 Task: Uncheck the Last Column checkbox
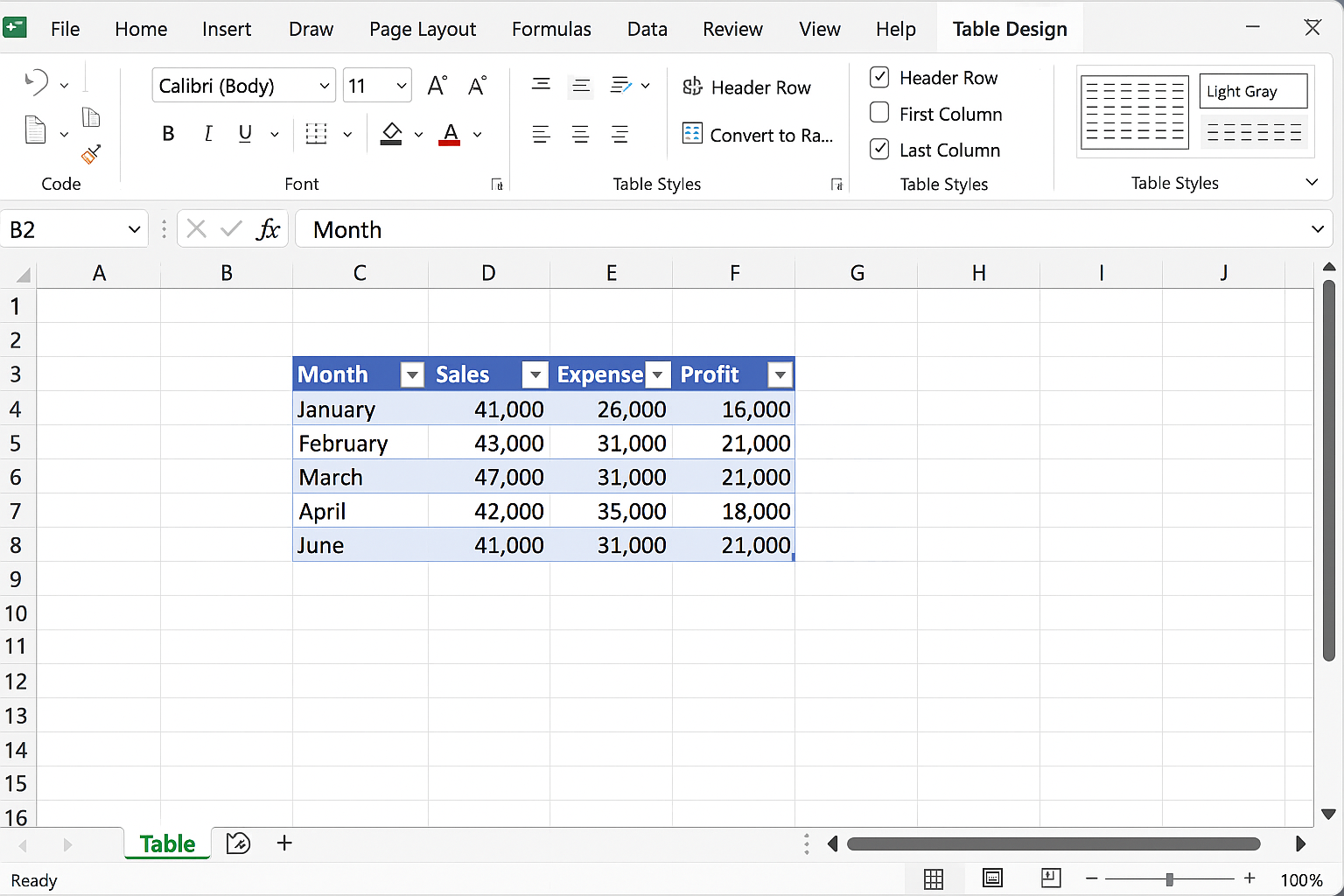tap(879, 150)
